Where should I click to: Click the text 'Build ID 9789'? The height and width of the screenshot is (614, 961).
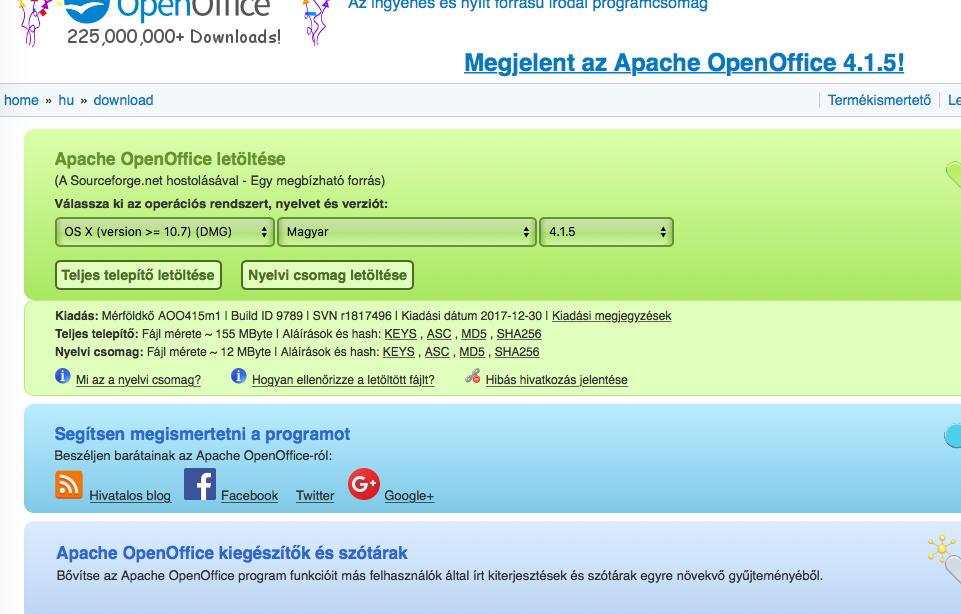point(267,316)
